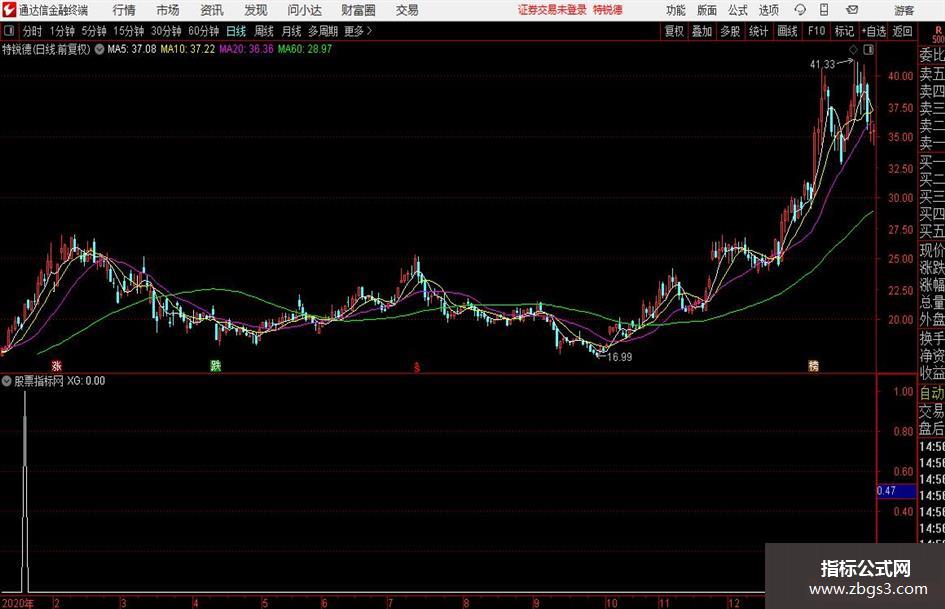The image size is (945, 609).
Task: Click the 16.99 low price label
Action: (619, 357)
